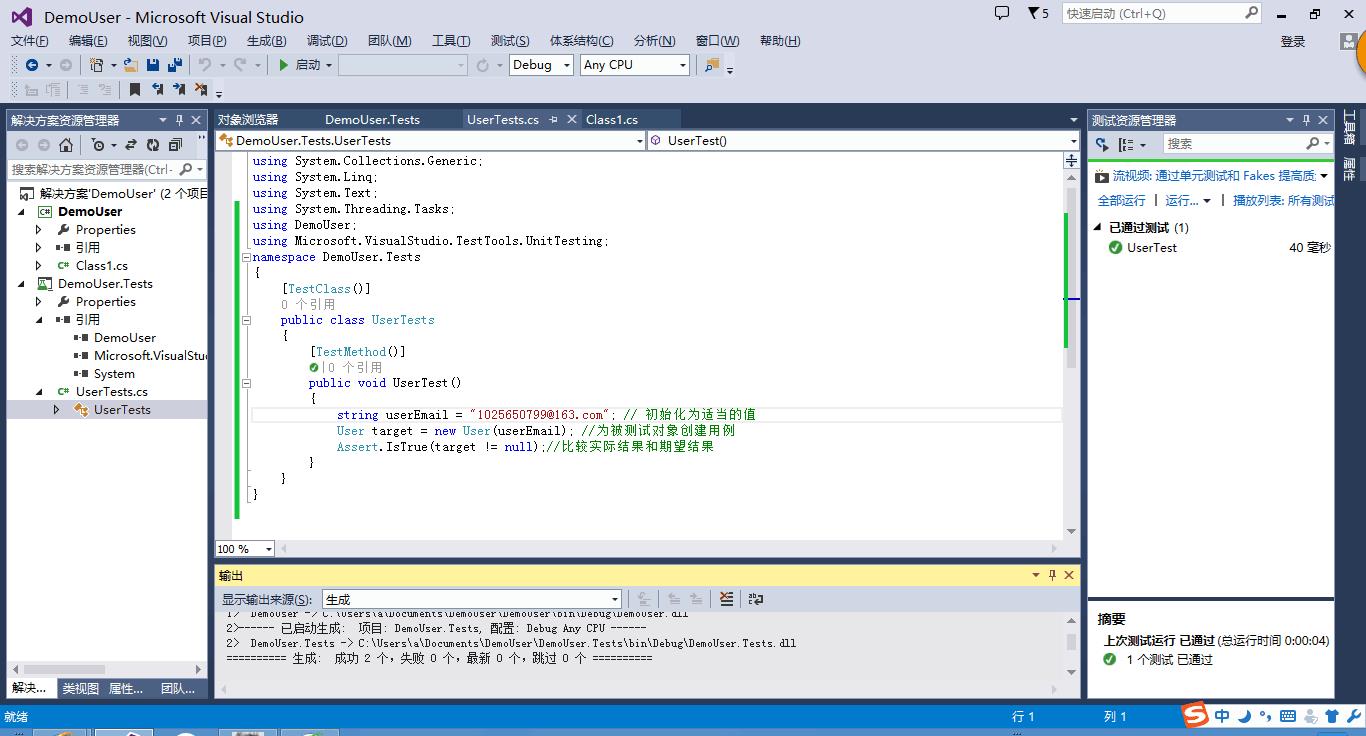Toggle word wrap icon in Output panel
1366x736 pixels.
pyautogui.click(x=756, y=599)
